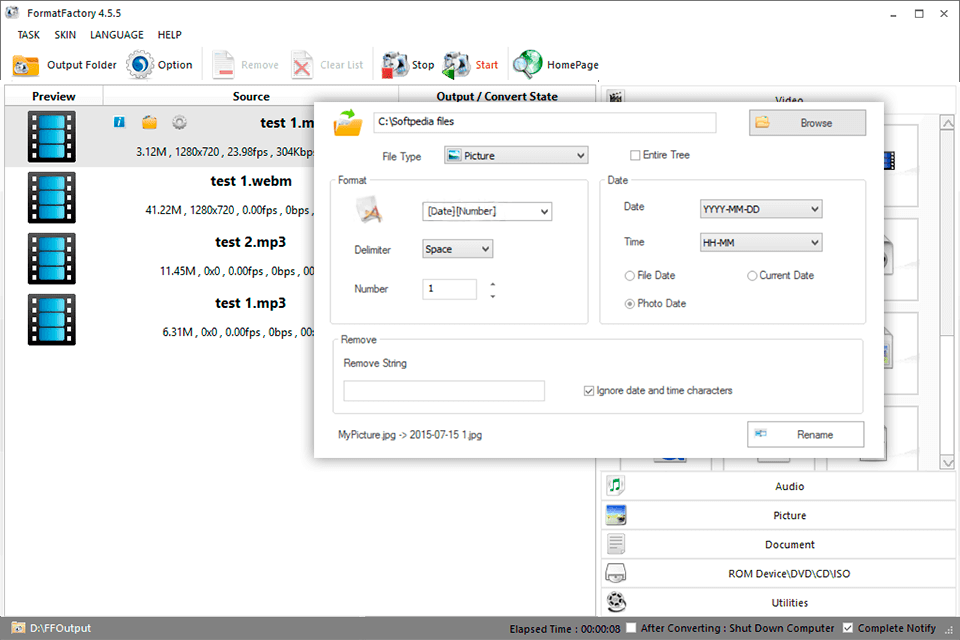Image resolution: width=960 pixels, height=640 pixels.
Task: Click the Audio category music note icon
Action: [615, 486]
